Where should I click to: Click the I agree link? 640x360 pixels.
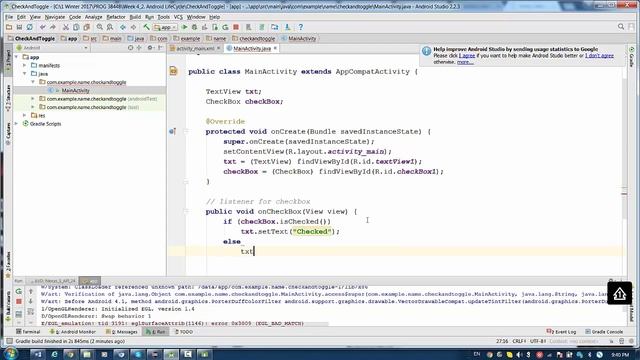(x=467, y=56)
